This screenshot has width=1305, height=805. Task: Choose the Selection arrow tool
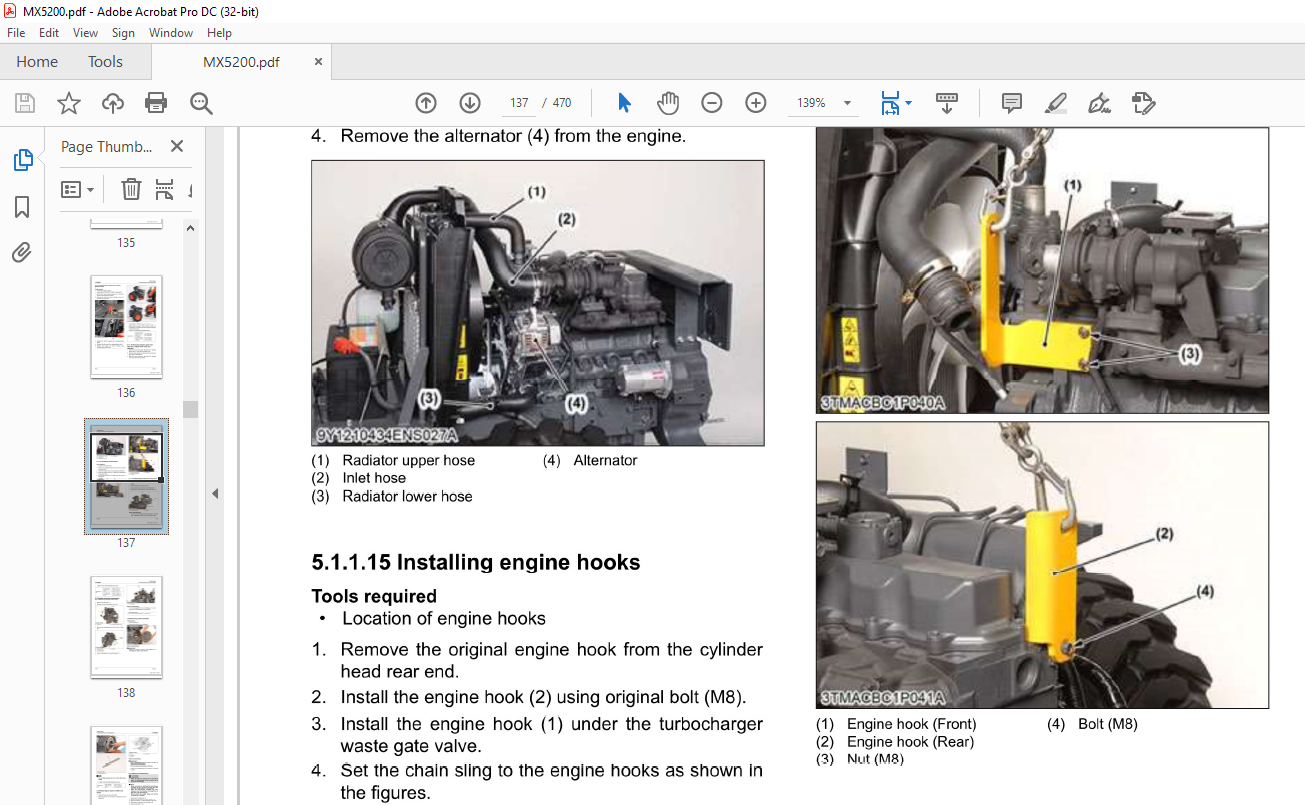click(x=625, y=103)
